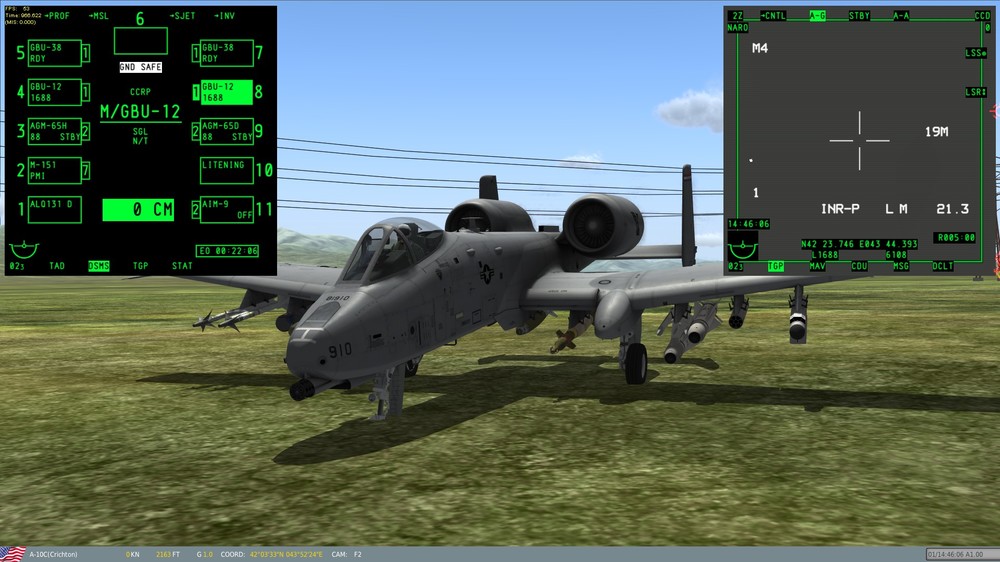
Task: Click the N42 23.746 E043 44.393 coordinates
Action: click(x=859, y=244)
